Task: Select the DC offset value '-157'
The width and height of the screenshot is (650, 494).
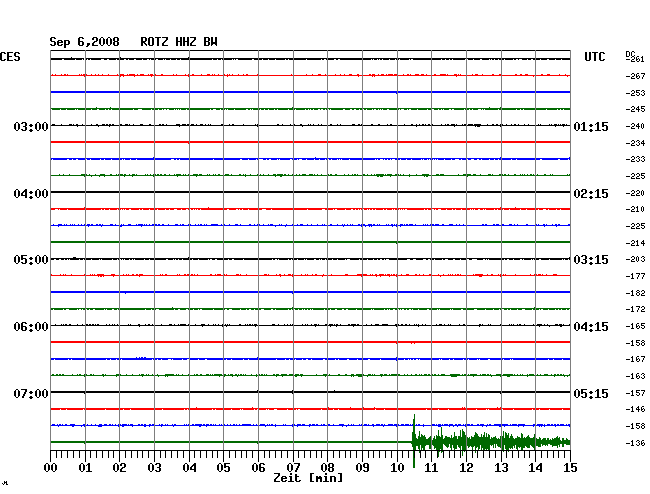Action: (x=635, y=393)
